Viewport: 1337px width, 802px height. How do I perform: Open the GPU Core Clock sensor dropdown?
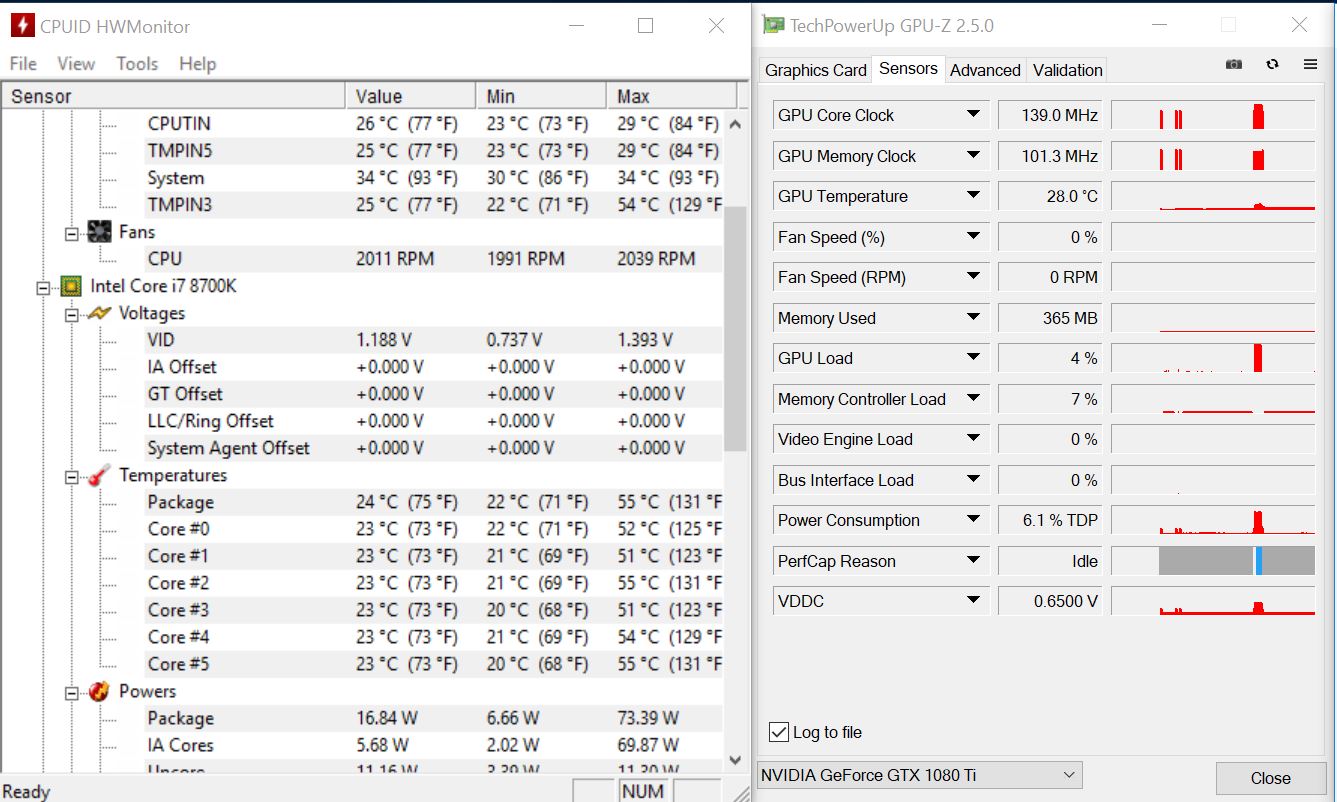(972, 115)
